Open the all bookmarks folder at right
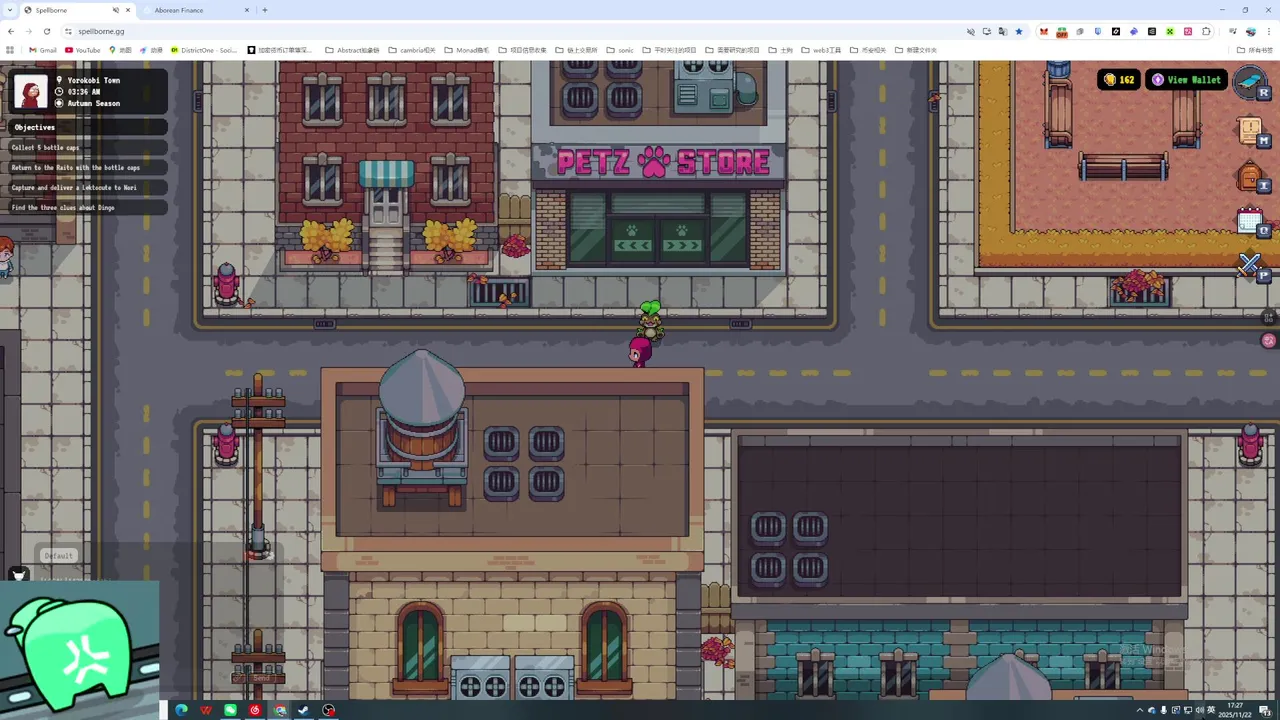The image size is (1280, 720). (x=1255, y=50)
